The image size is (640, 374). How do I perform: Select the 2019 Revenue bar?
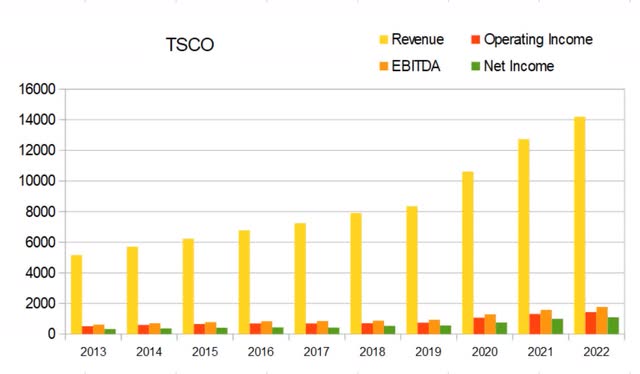coord(412,270)
